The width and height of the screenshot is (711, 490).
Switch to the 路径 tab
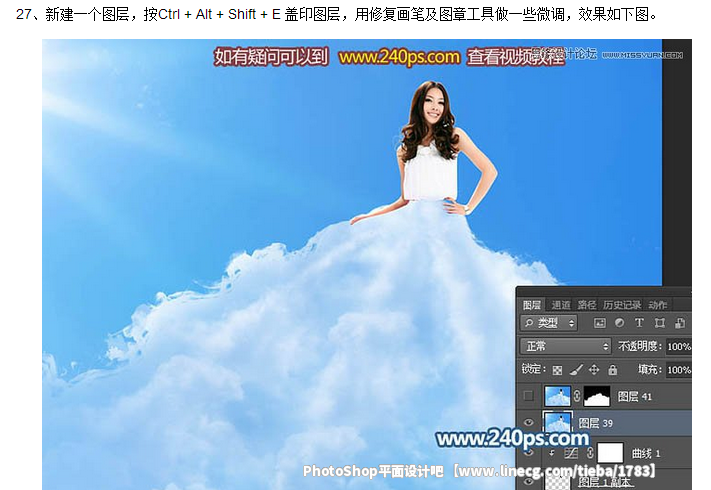click(x=587, y=305)
